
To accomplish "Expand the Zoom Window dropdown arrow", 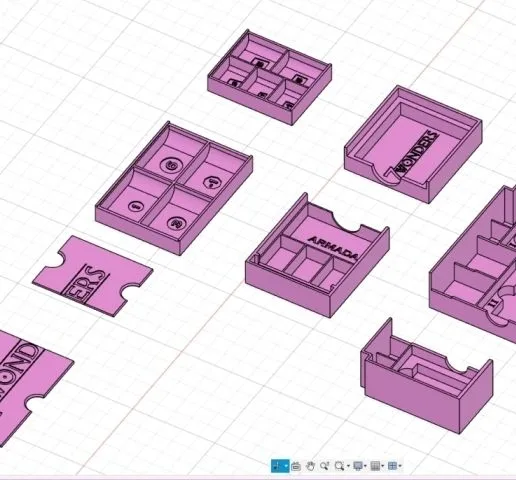I will 348,466.
